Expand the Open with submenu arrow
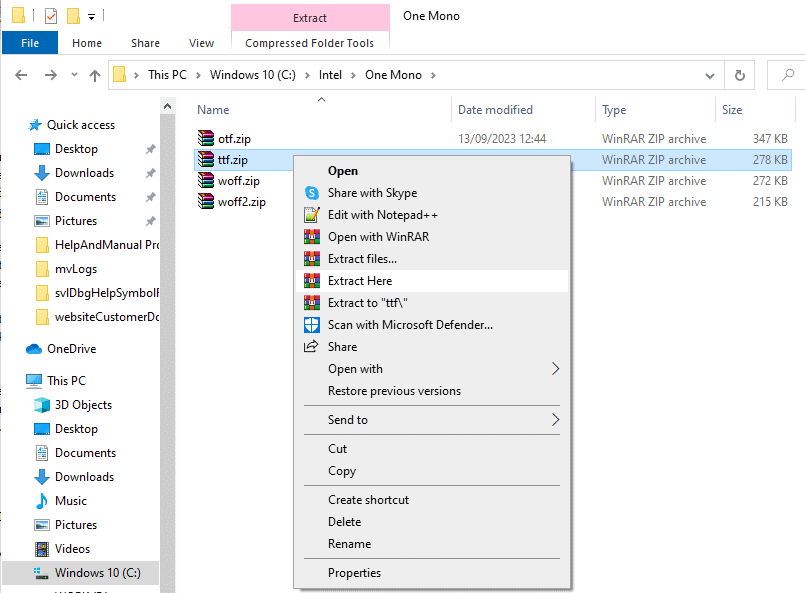The height and width of the screenshot is (593, 806). tap(555, 369)
